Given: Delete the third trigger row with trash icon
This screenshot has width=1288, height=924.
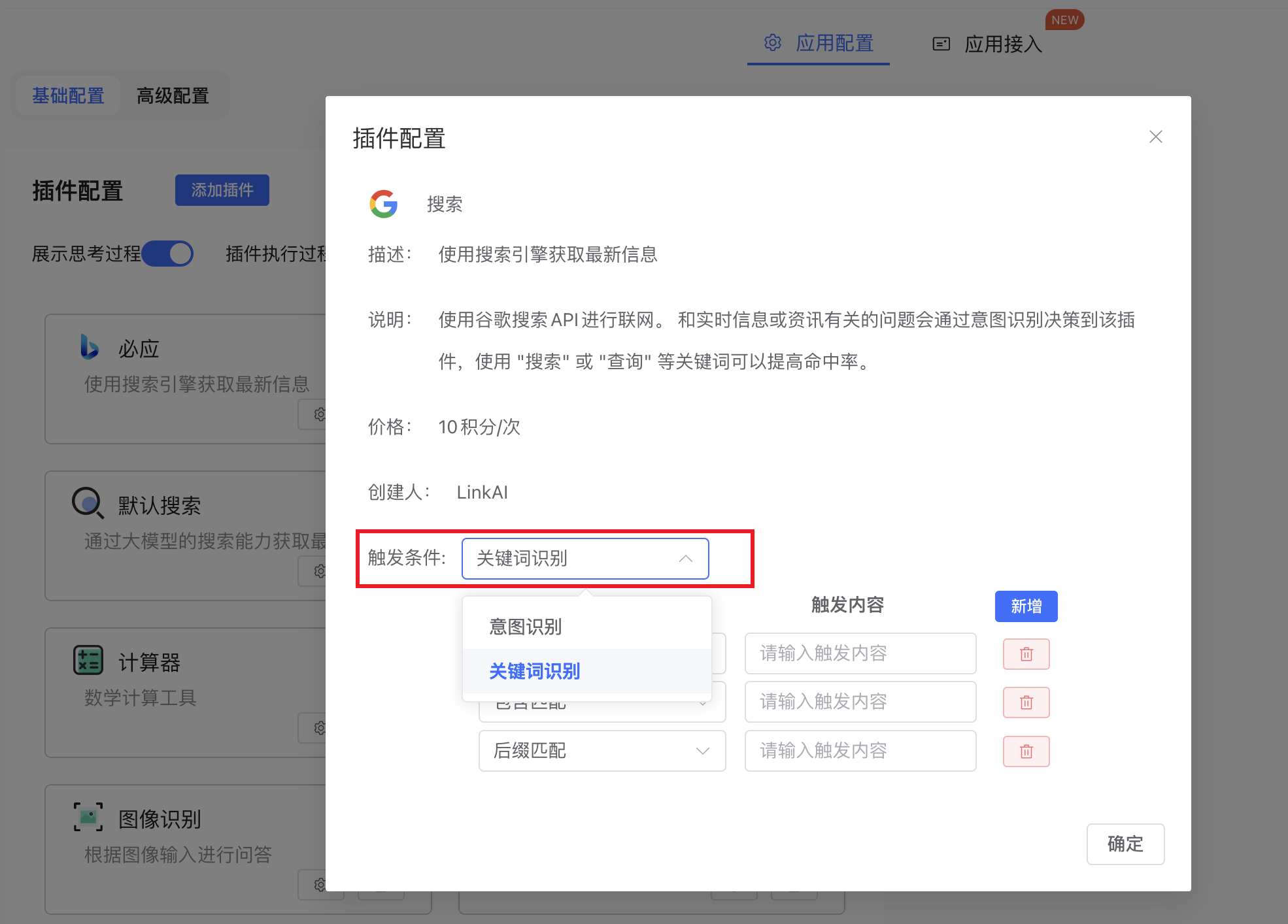Looking at the screenshot, I should coord(1026,751).
